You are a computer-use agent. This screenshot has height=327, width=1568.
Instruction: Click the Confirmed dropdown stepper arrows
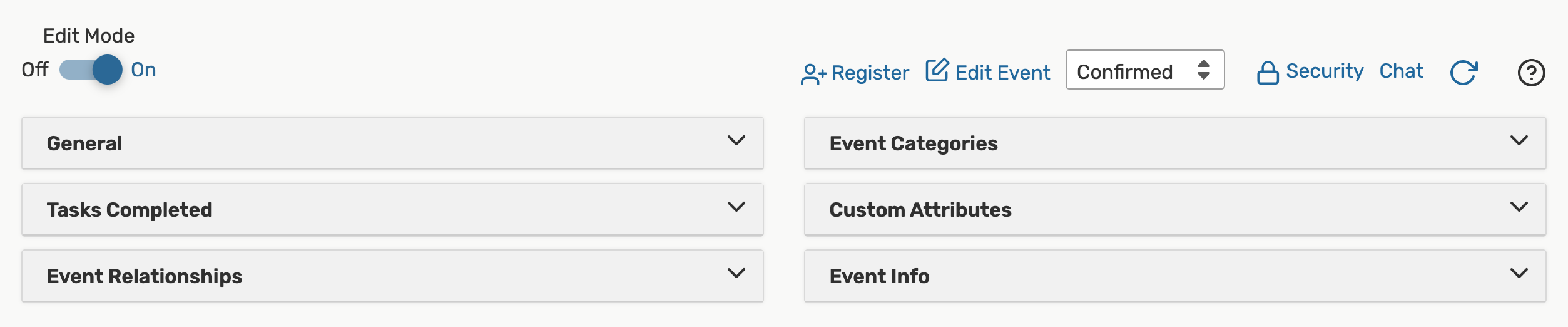(1203, 70)
